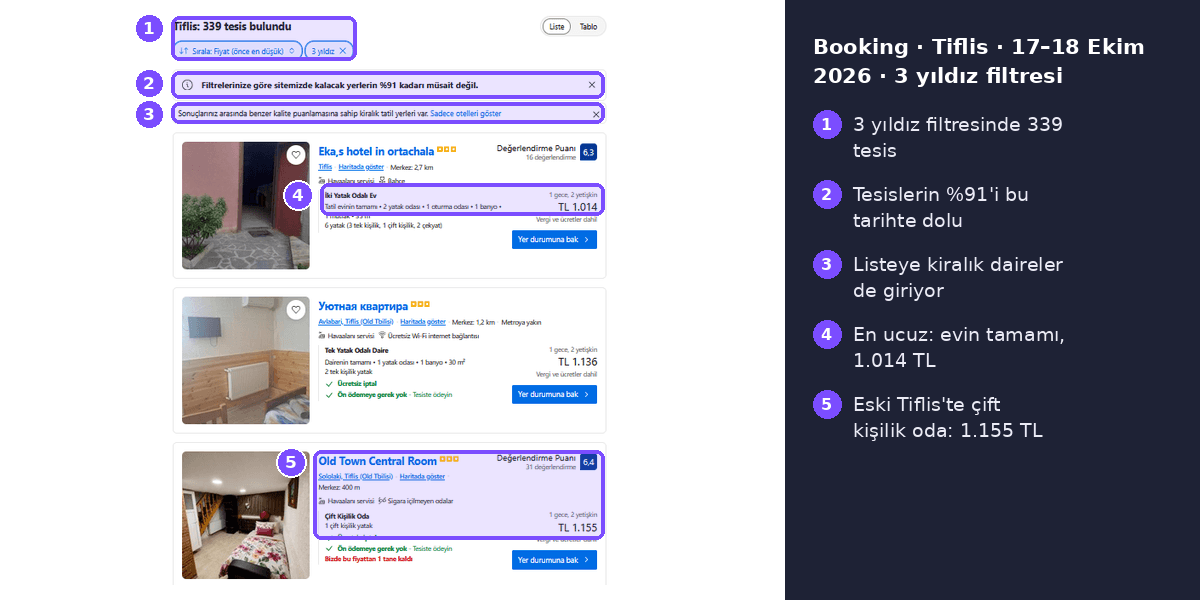Image resolution: width=1200 pixels, height=600 pixels.
Task: Save Eka,s hotel in ortachala with heart icon
Action: 295,155
